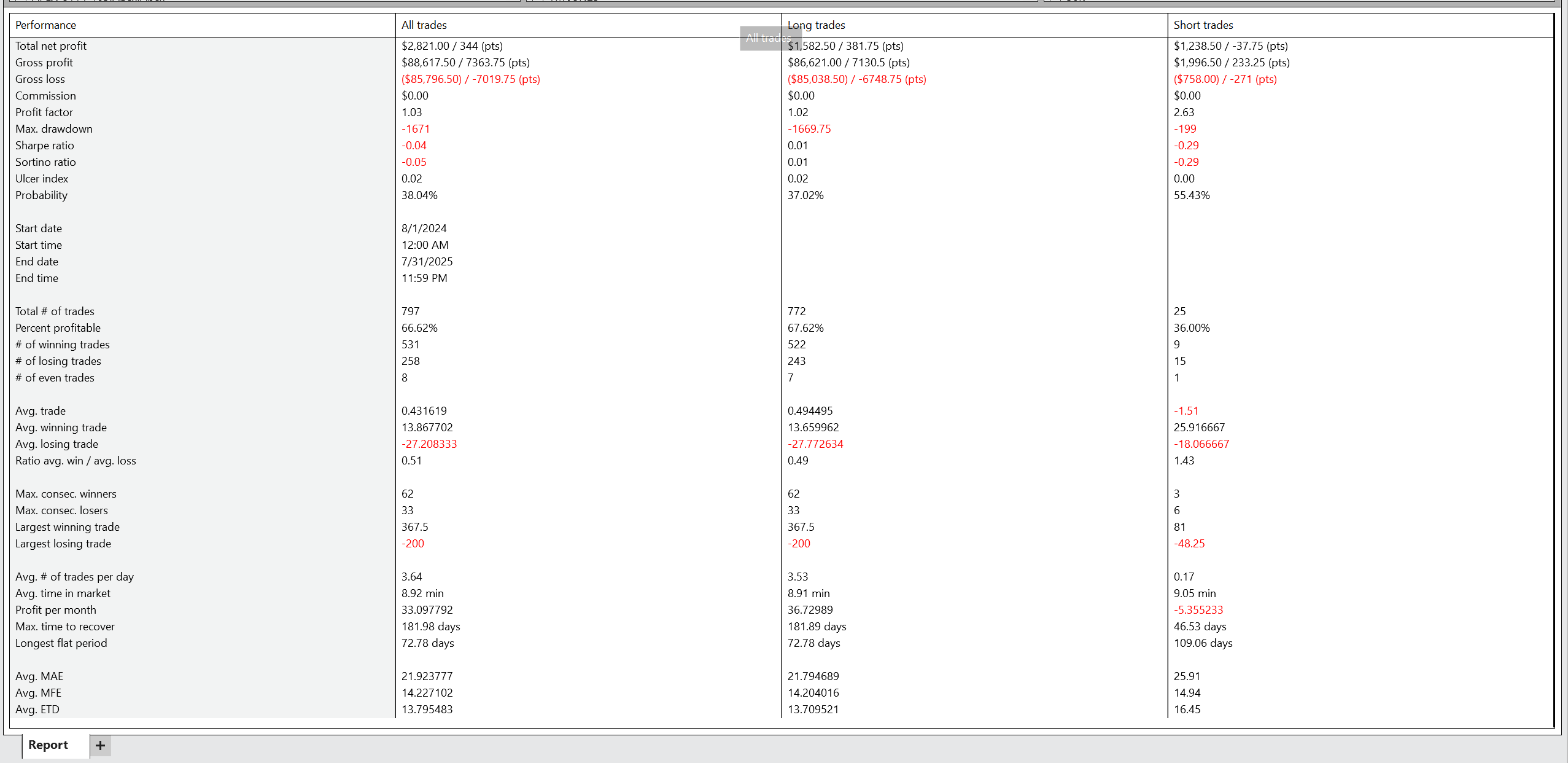Select the Ulcer index row label
This screenshot has width=1568, height=763.
[x=42, y=179]
